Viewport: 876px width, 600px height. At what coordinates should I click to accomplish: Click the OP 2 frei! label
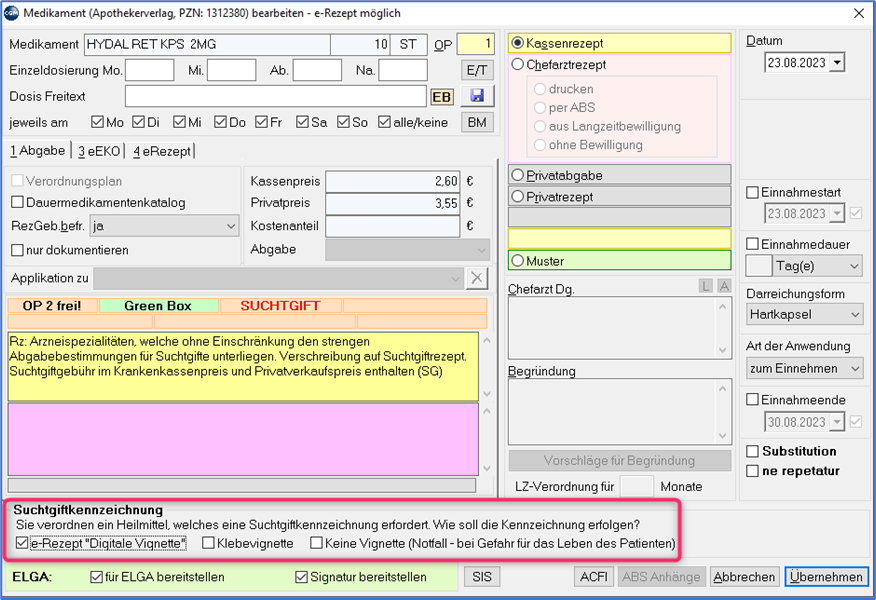point(53,306)
